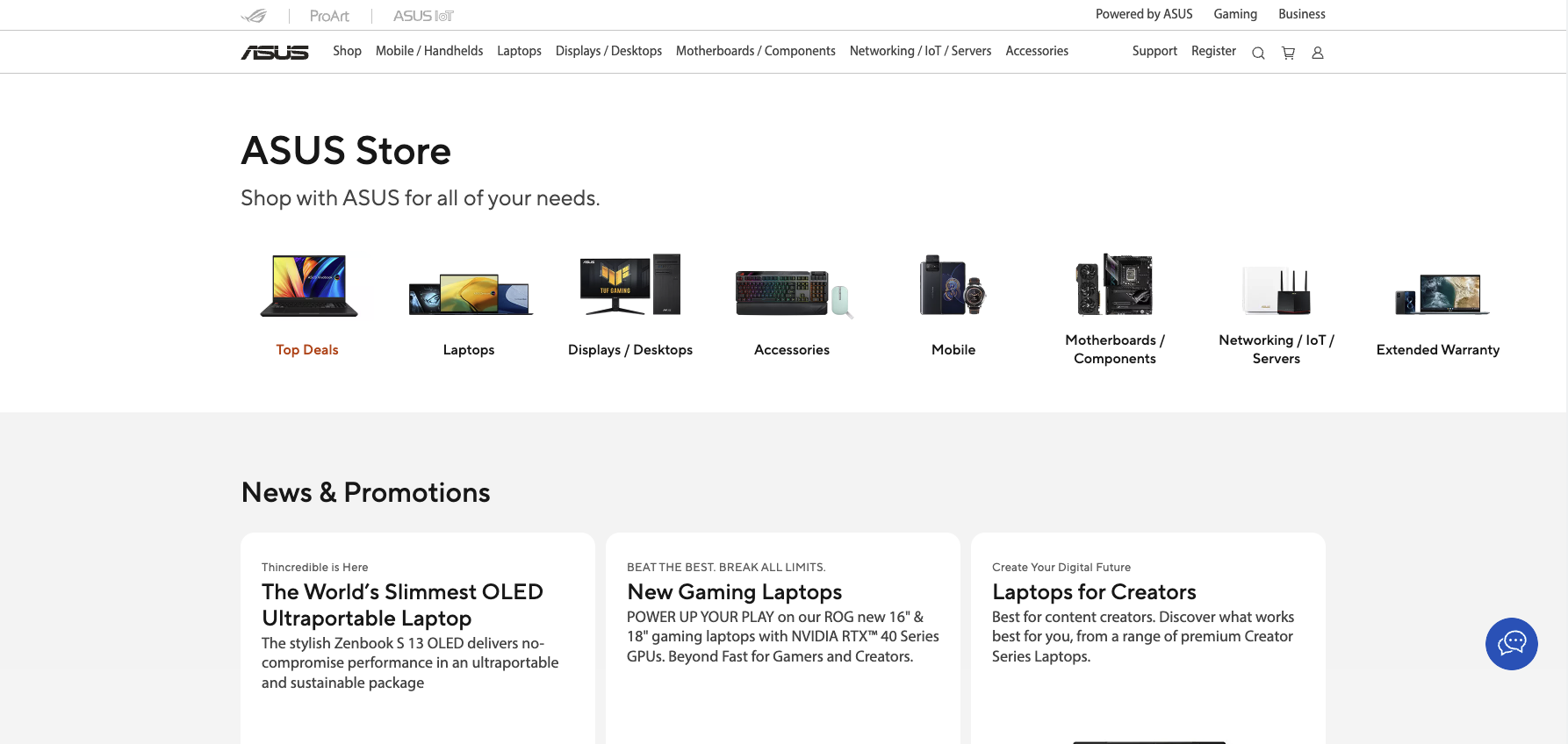1568x744 pixels.
Task: Open the Business link in top bar
Action: click(x=1302, y=14)
